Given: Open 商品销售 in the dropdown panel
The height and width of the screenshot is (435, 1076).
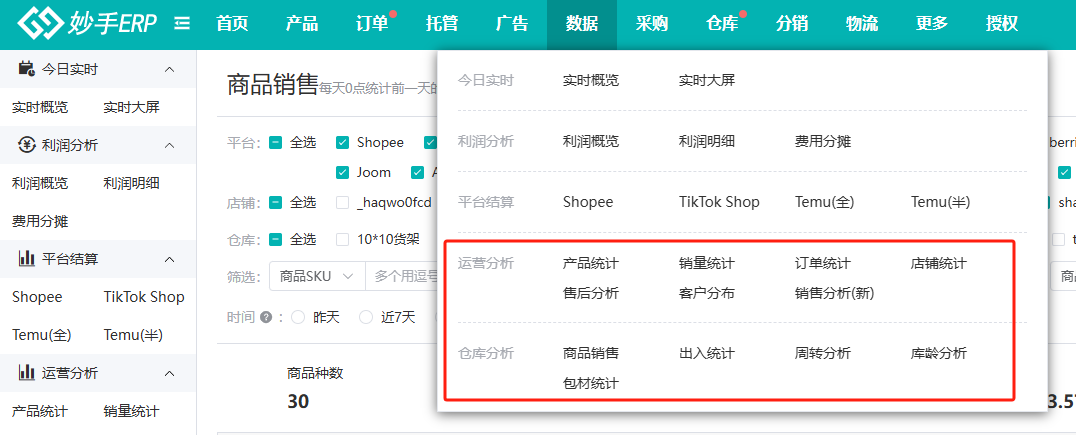Looking at the screenshot, I should click(591, 353).
